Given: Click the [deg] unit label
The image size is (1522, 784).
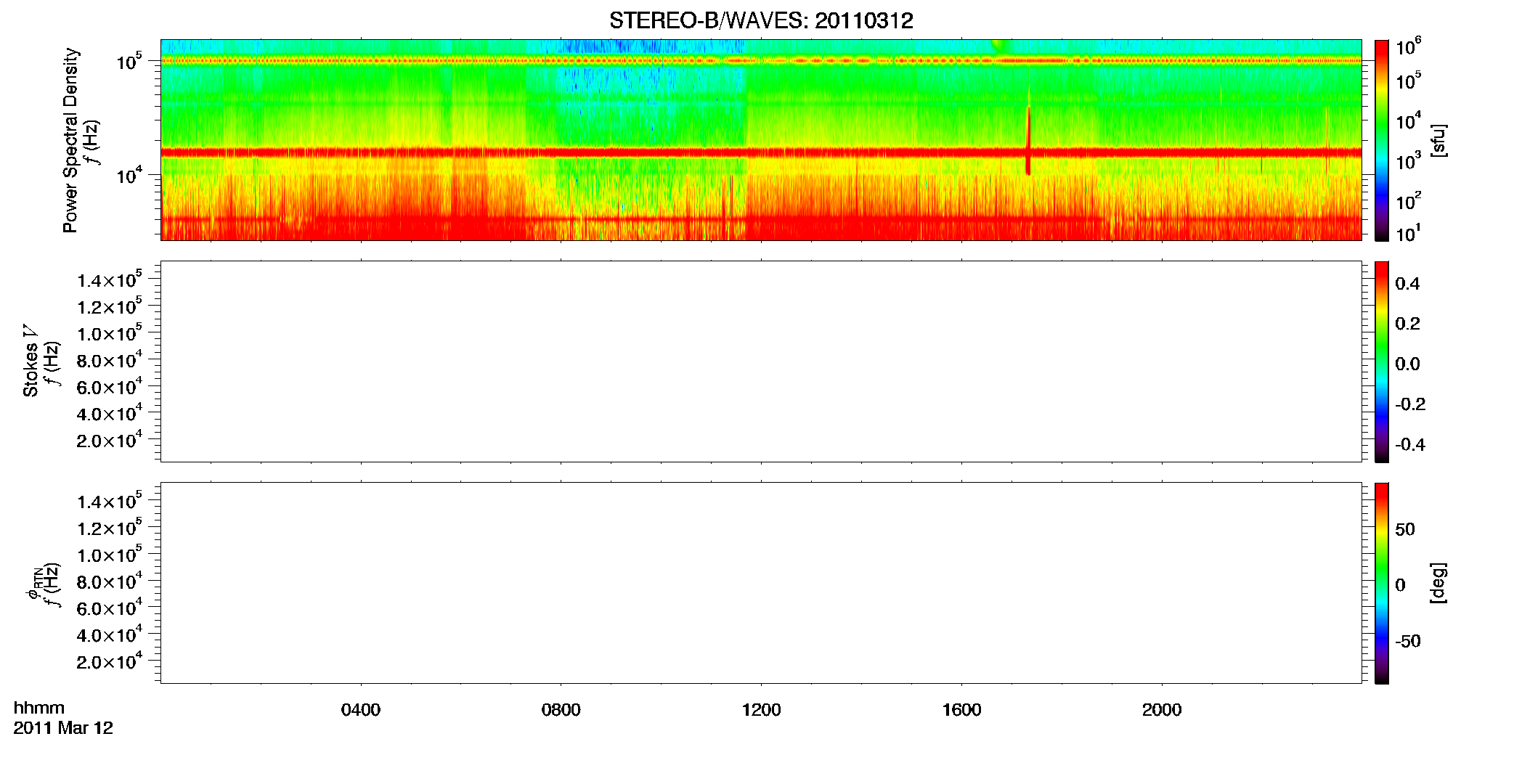Looking at the screenshot, I should 1438,583.
